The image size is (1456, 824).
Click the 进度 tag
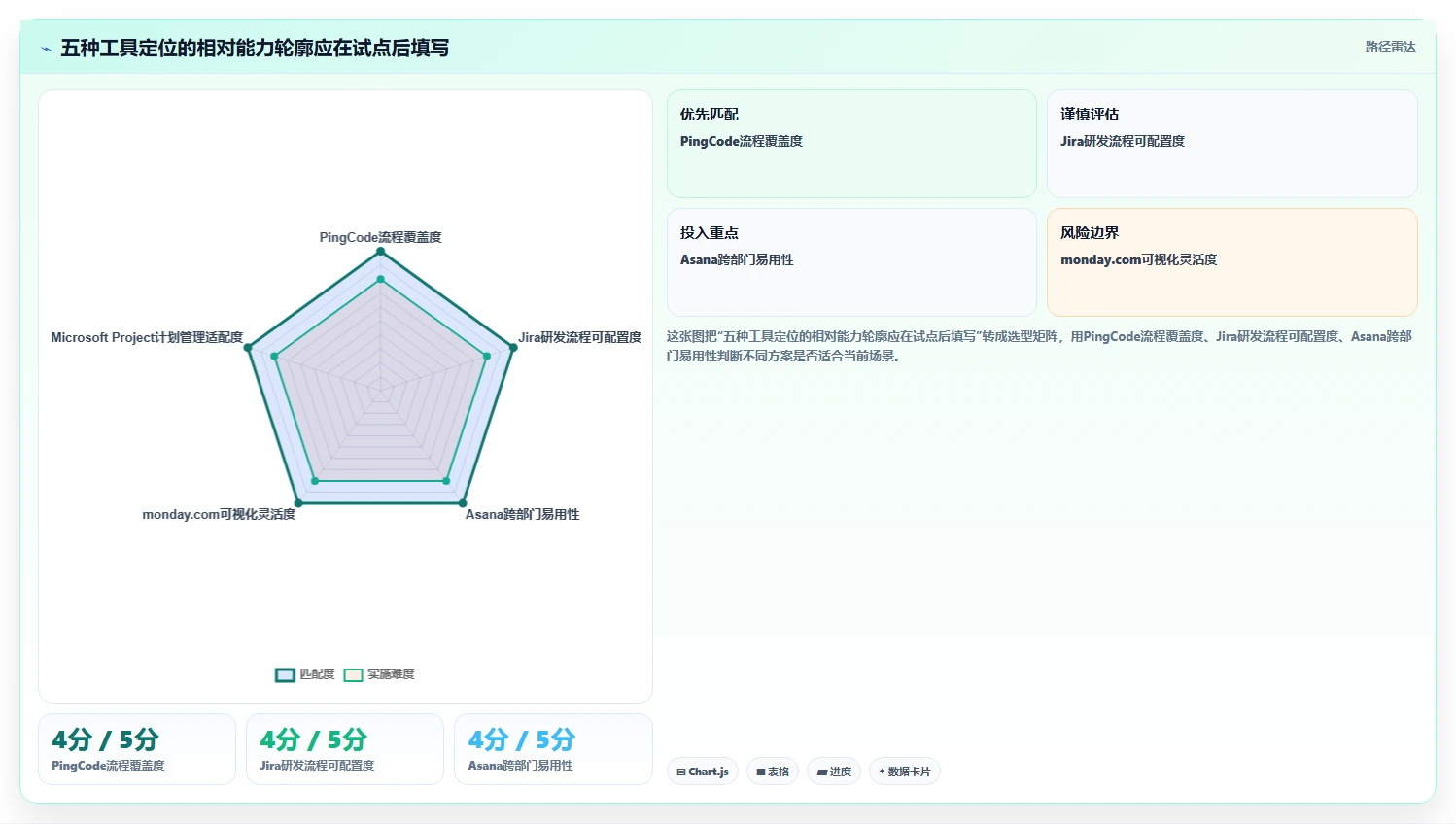(834, 772)
